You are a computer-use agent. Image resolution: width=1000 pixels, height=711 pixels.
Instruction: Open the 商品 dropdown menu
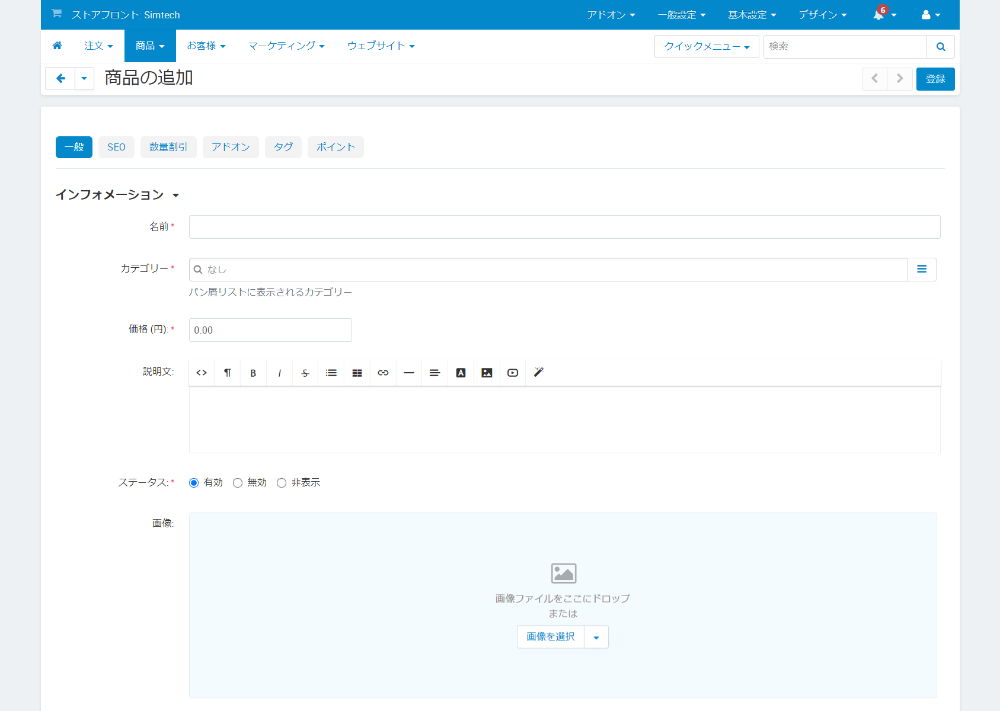[150, 46]
